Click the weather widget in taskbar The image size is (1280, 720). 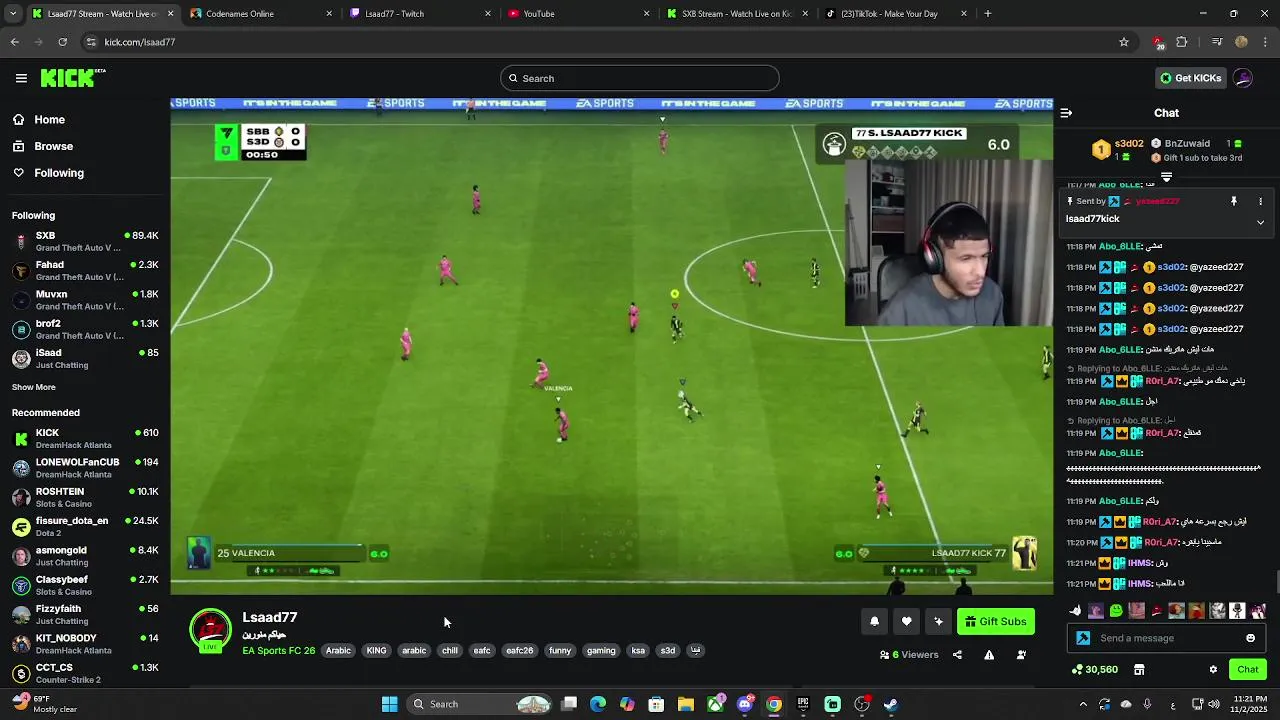[45, 704]
